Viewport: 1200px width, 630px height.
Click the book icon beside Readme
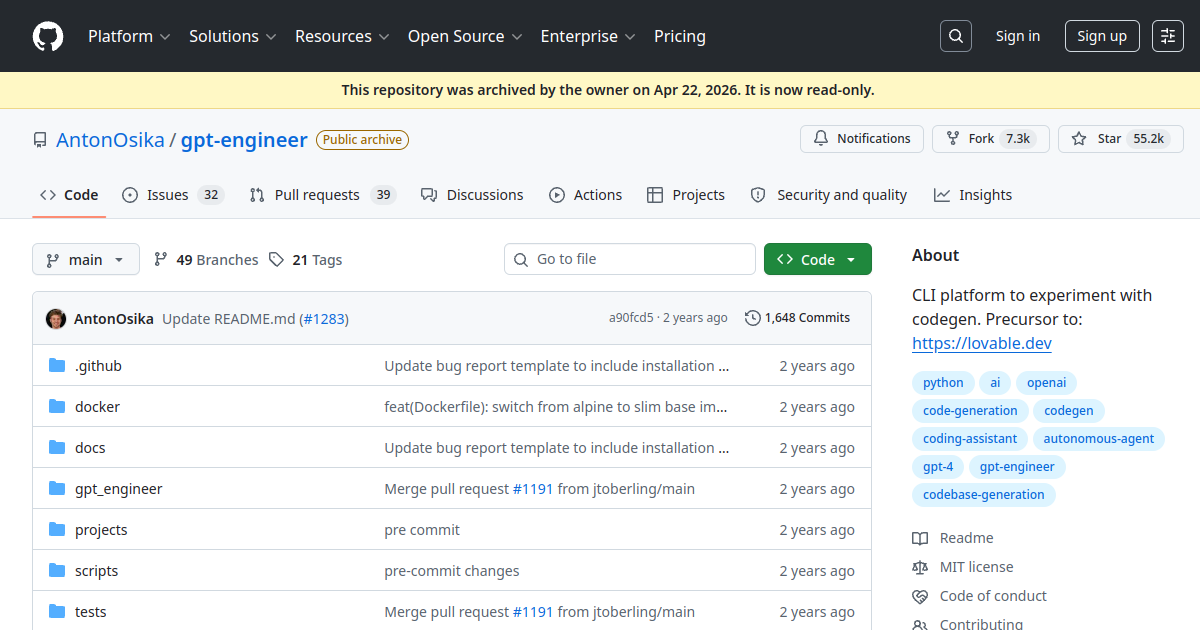[x=920, y=538]
